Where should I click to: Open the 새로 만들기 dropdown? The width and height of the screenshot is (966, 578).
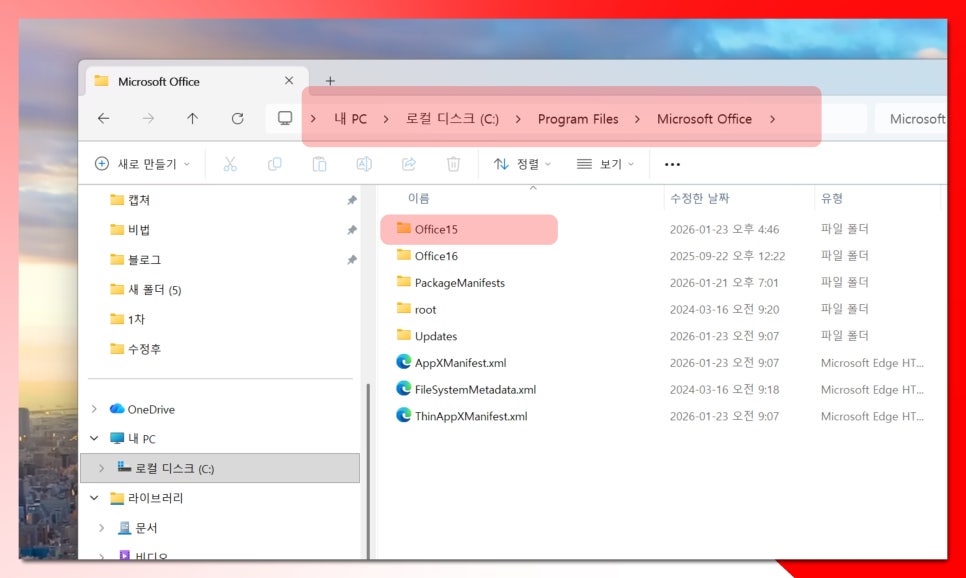coord(143,164)
